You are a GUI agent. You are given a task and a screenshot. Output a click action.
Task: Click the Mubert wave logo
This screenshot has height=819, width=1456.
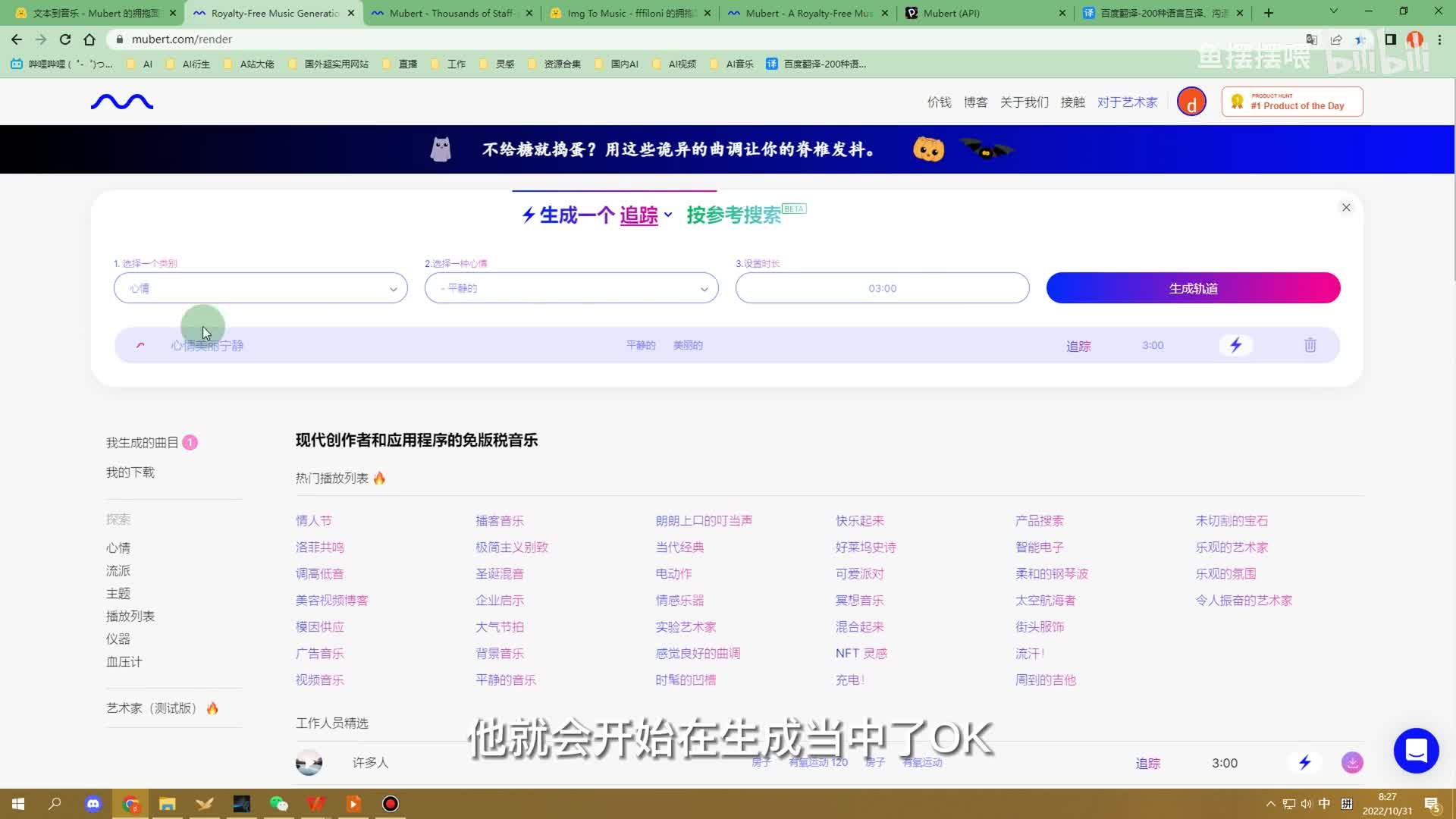point(122,102)
